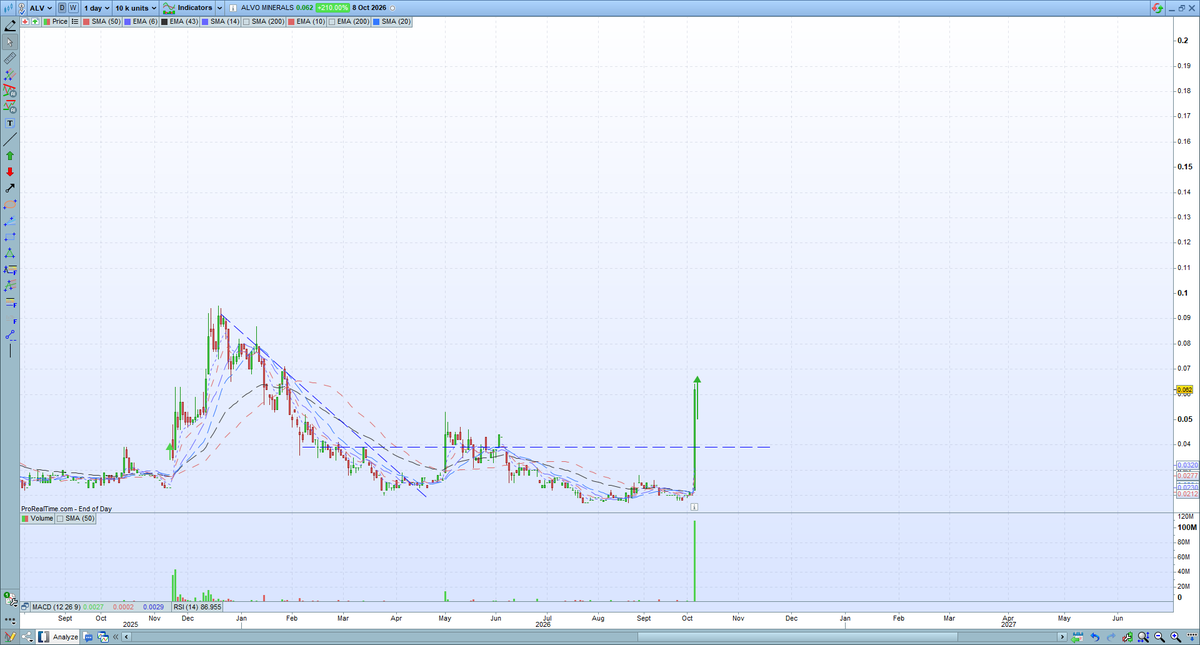Click the bottom-left multicolor chart icon
This screenshot has height=645, width=1200.
click(x=9, y=637)
